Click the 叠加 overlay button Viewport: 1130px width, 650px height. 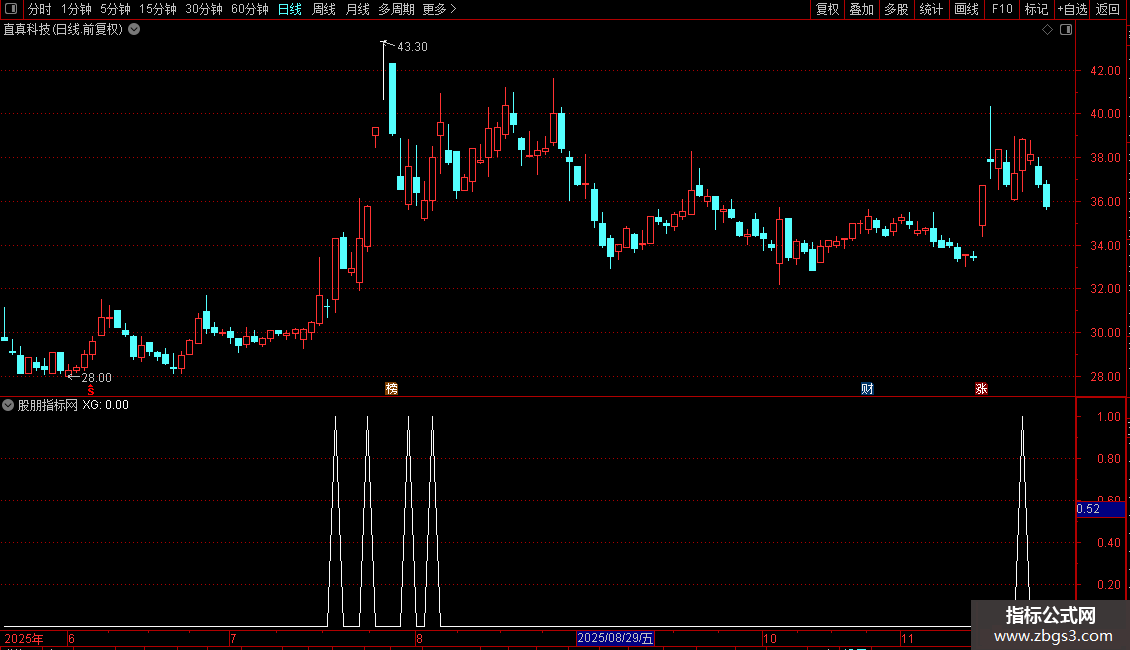point(861,9)
